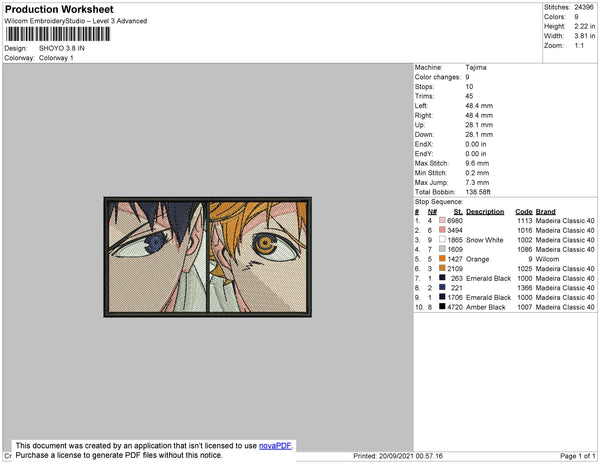600x464 pixels.
Task: Click the code 1366 in stop 8
Action: [x=525, y=288]
